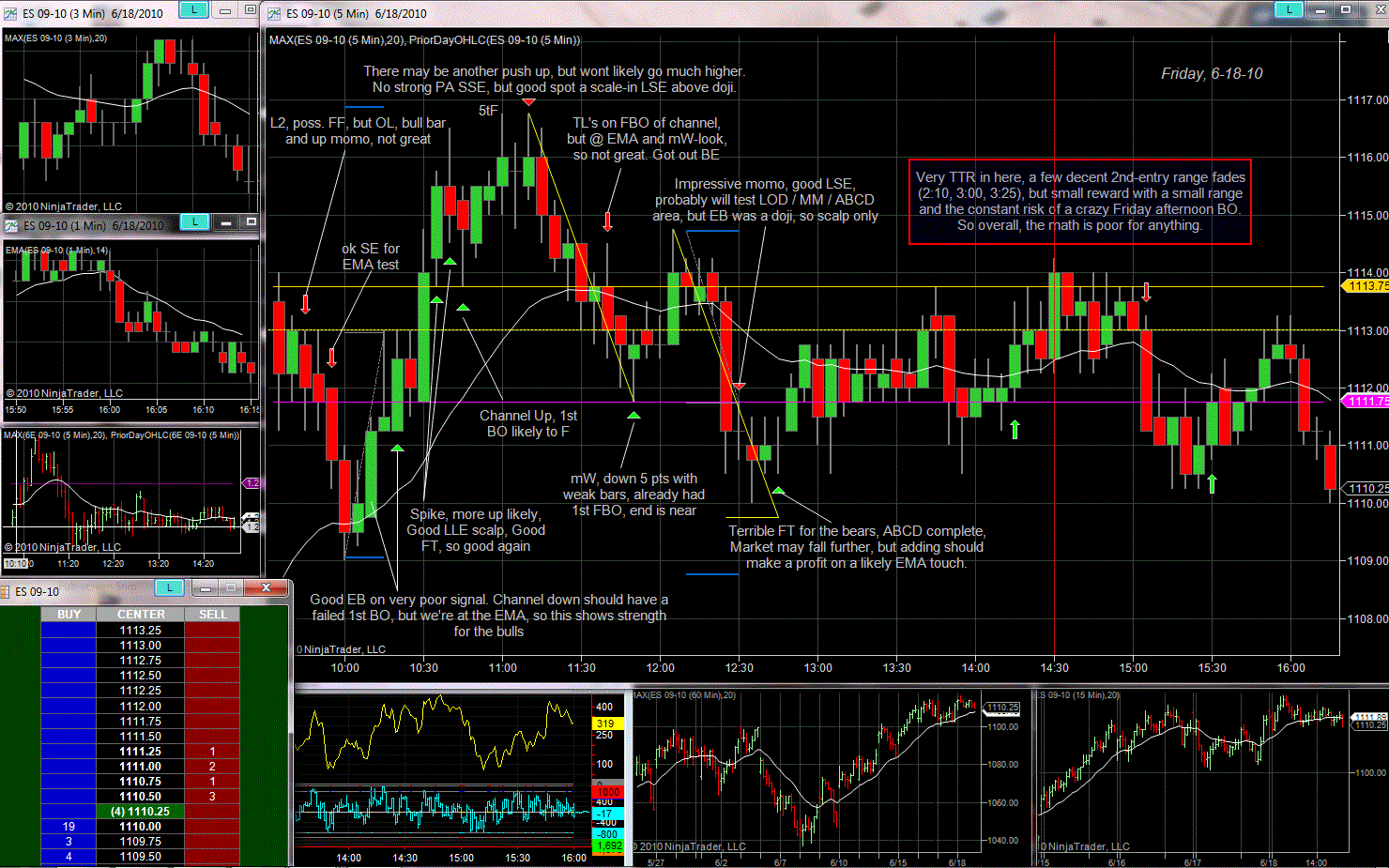Select the green (4) 1110.25 last price row
Viewport: 1389px width, 868px height.
pos(141,812)
